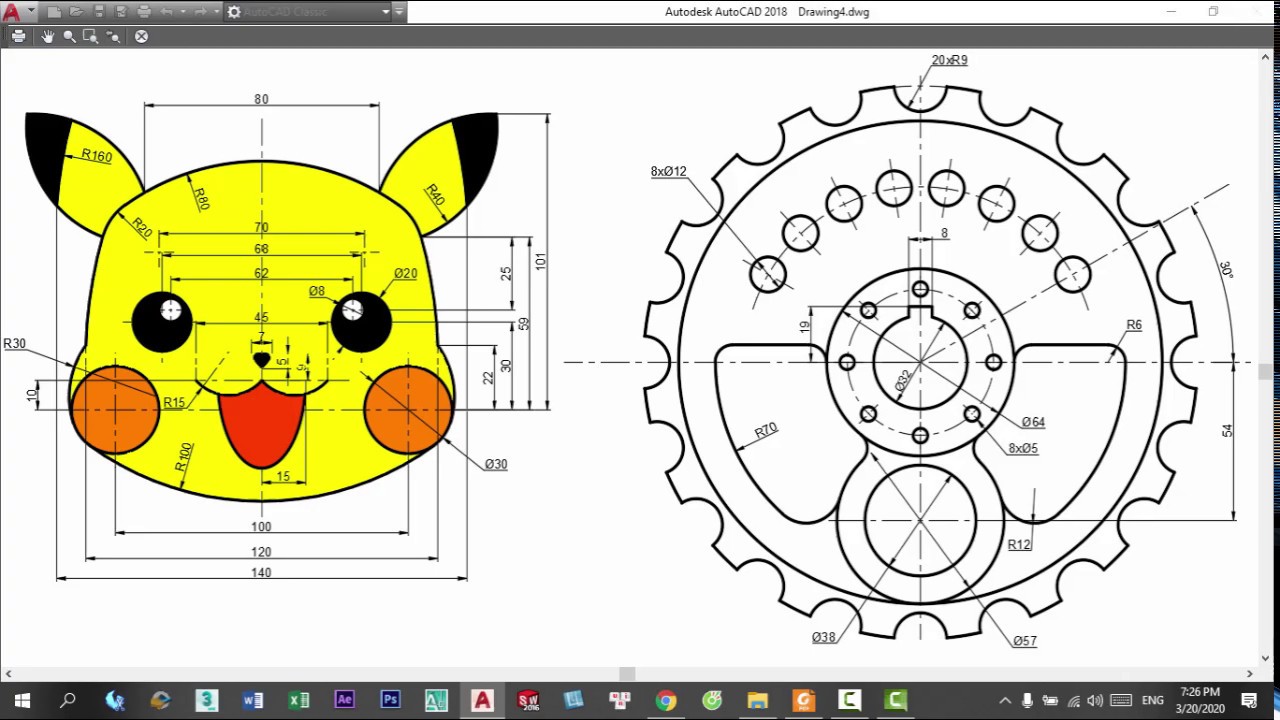The width and height of the screenshot is (1280, 720).
Task: Select the Pan hand tool
Action: pyautogui.click(x=48, y=36)
